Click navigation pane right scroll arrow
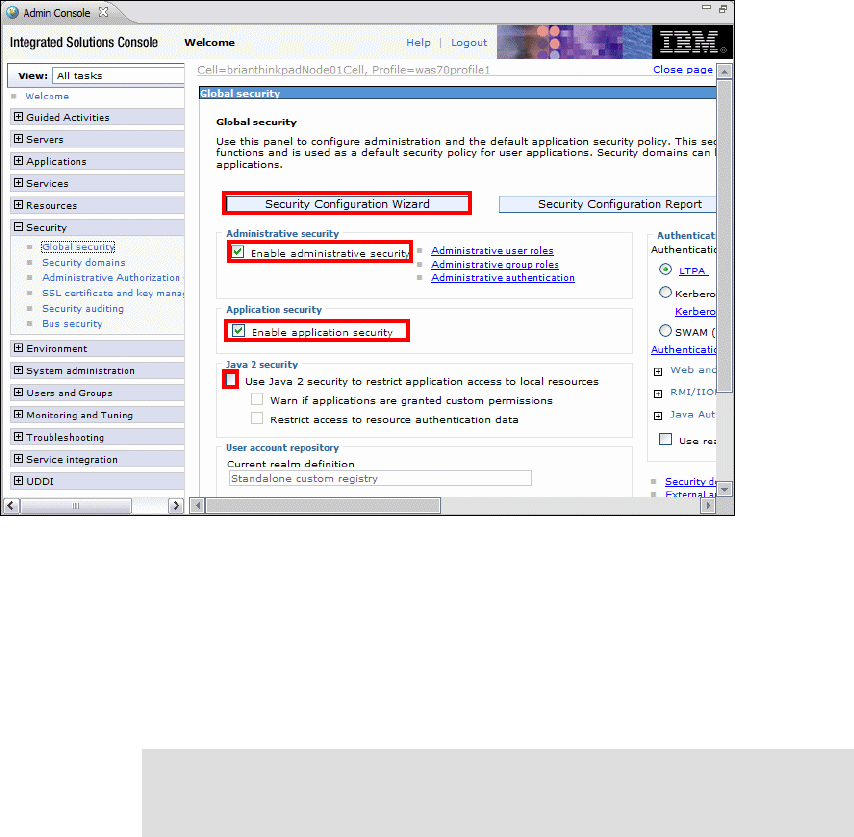The image size is (854, 837). coord(175,506)
